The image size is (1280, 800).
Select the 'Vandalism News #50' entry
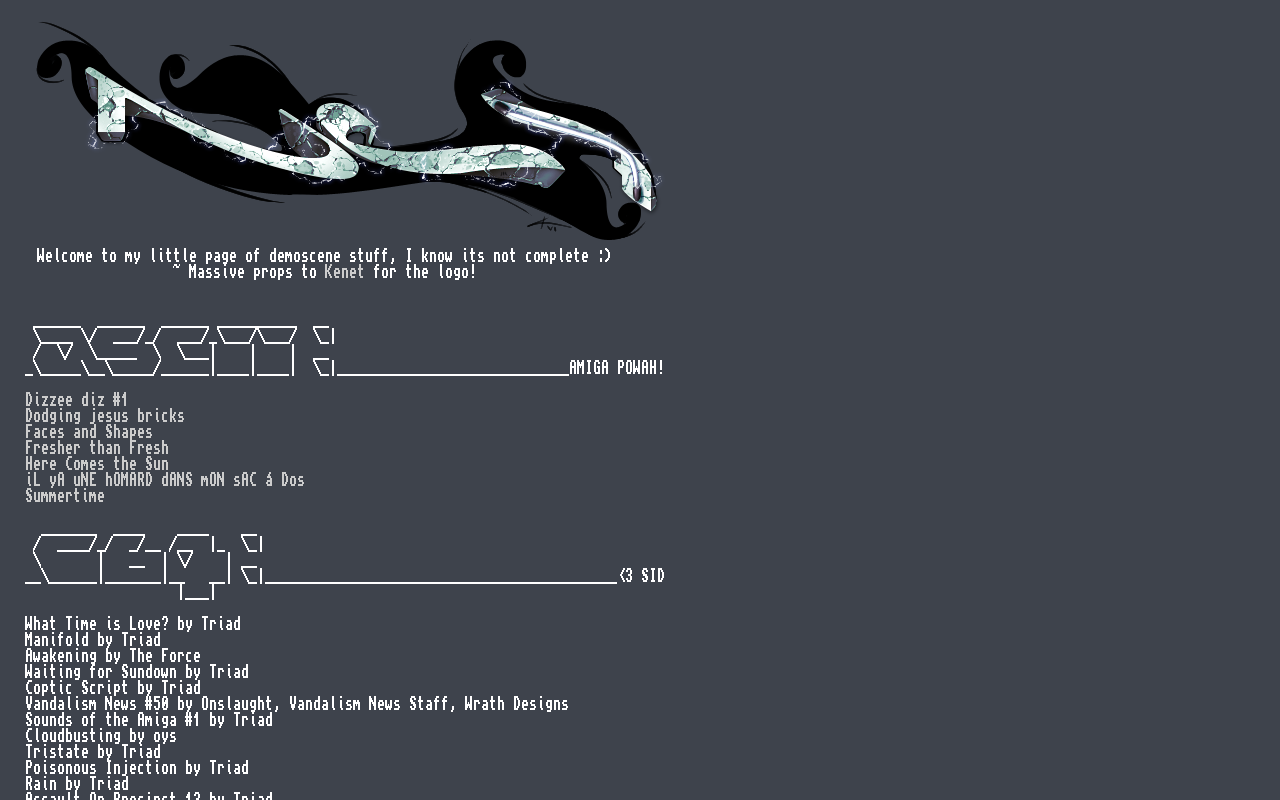pos(297,704)
